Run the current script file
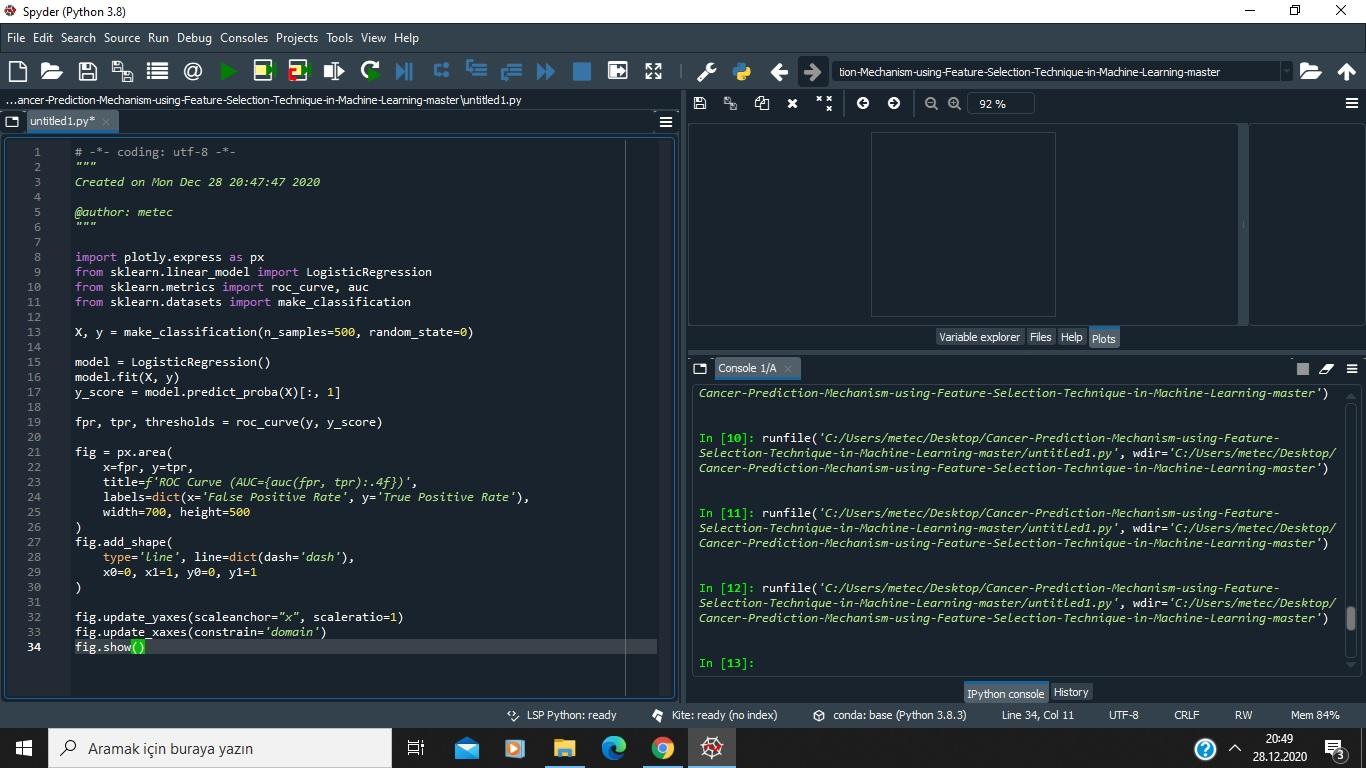The image size is (1366, 768). 227,71
